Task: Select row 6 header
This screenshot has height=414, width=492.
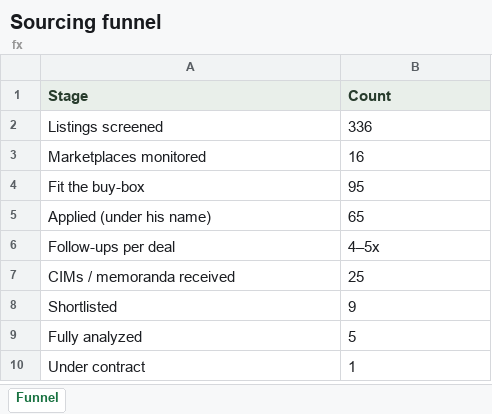Action: point(20,246)
